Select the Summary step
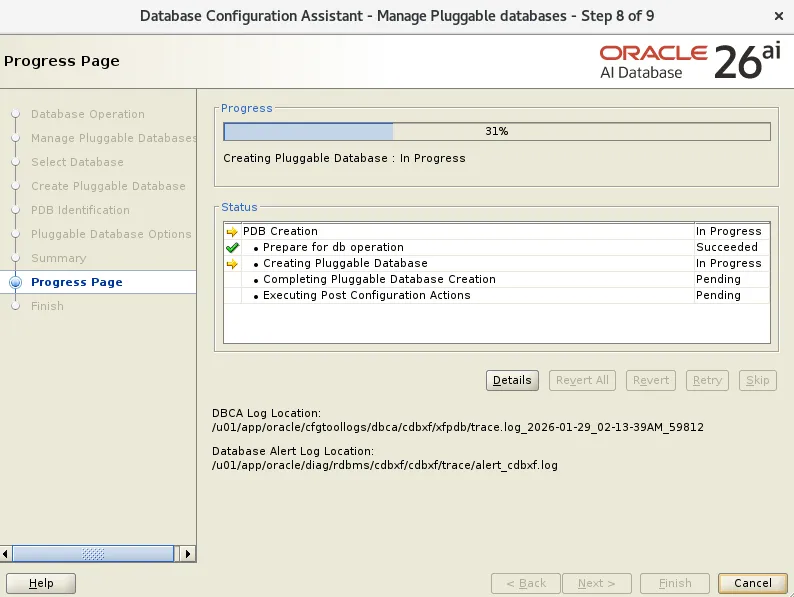 pos(58,258)
